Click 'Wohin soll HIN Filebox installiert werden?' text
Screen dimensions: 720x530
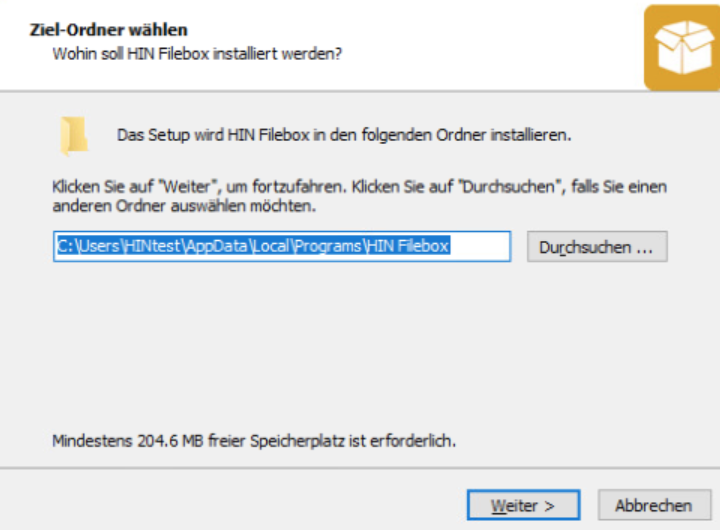197,54
